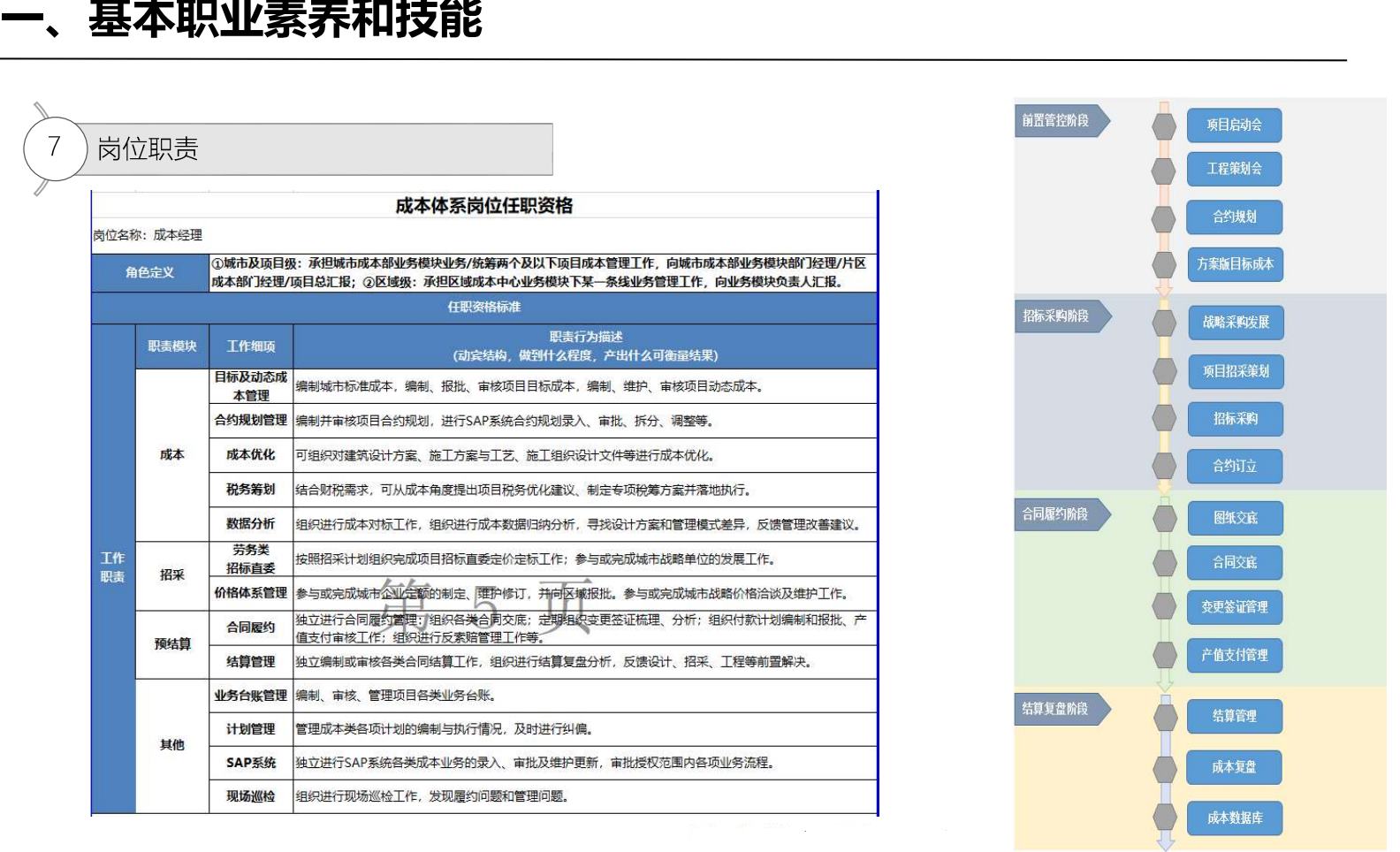Click the 战略采购发展 flowchart box
This screenshot has width=1400, height=852.
pyautogui.click(x=1235, y=323)
